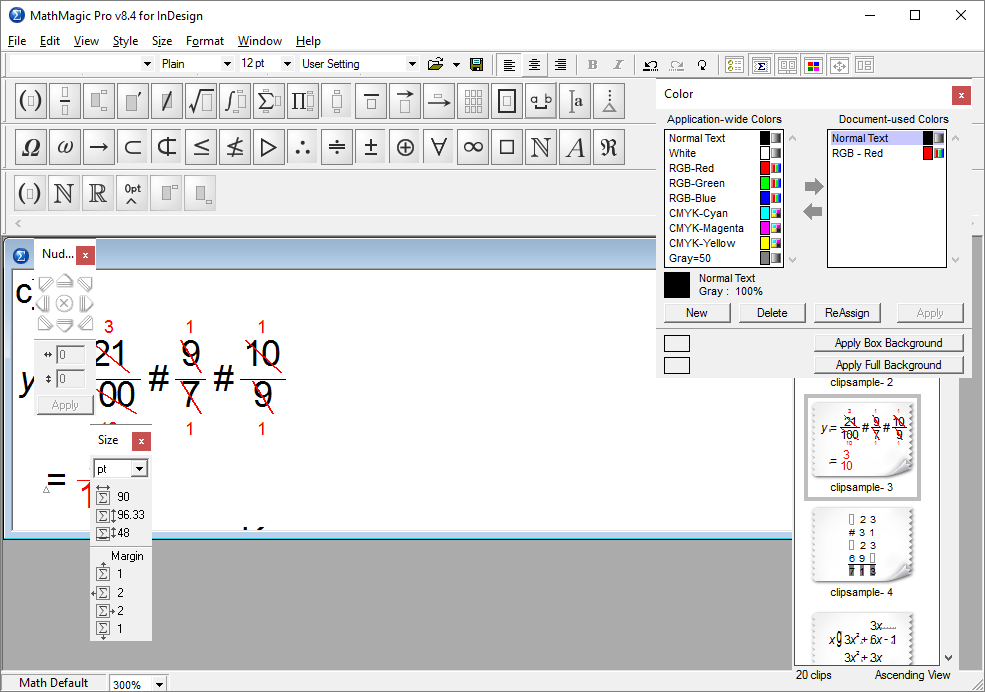The image size is (985, 692).
Task: Toggle bold formatting
Action: point(592,63)
